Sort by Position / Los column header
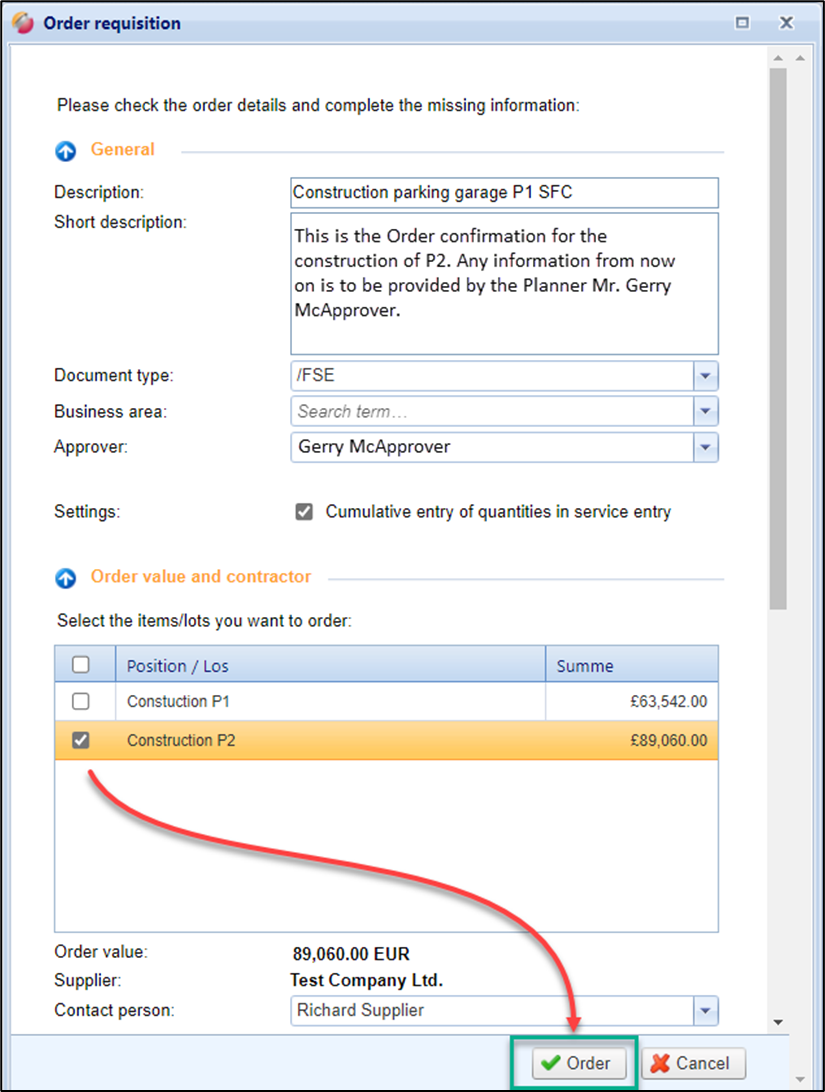Image resolution: width=825 pixels, height=1092 pixels. tap(330, 665)
